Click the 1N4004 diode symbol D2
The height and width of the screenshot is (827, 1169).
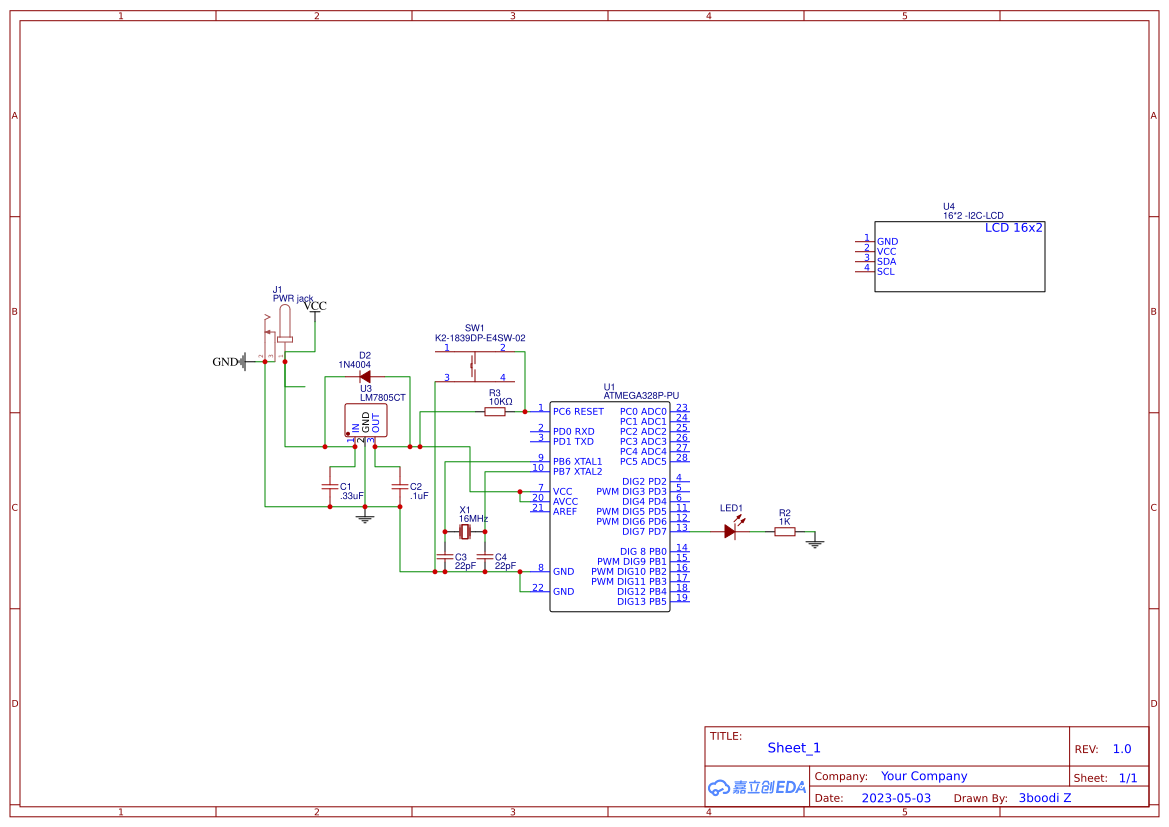(363, 375)
